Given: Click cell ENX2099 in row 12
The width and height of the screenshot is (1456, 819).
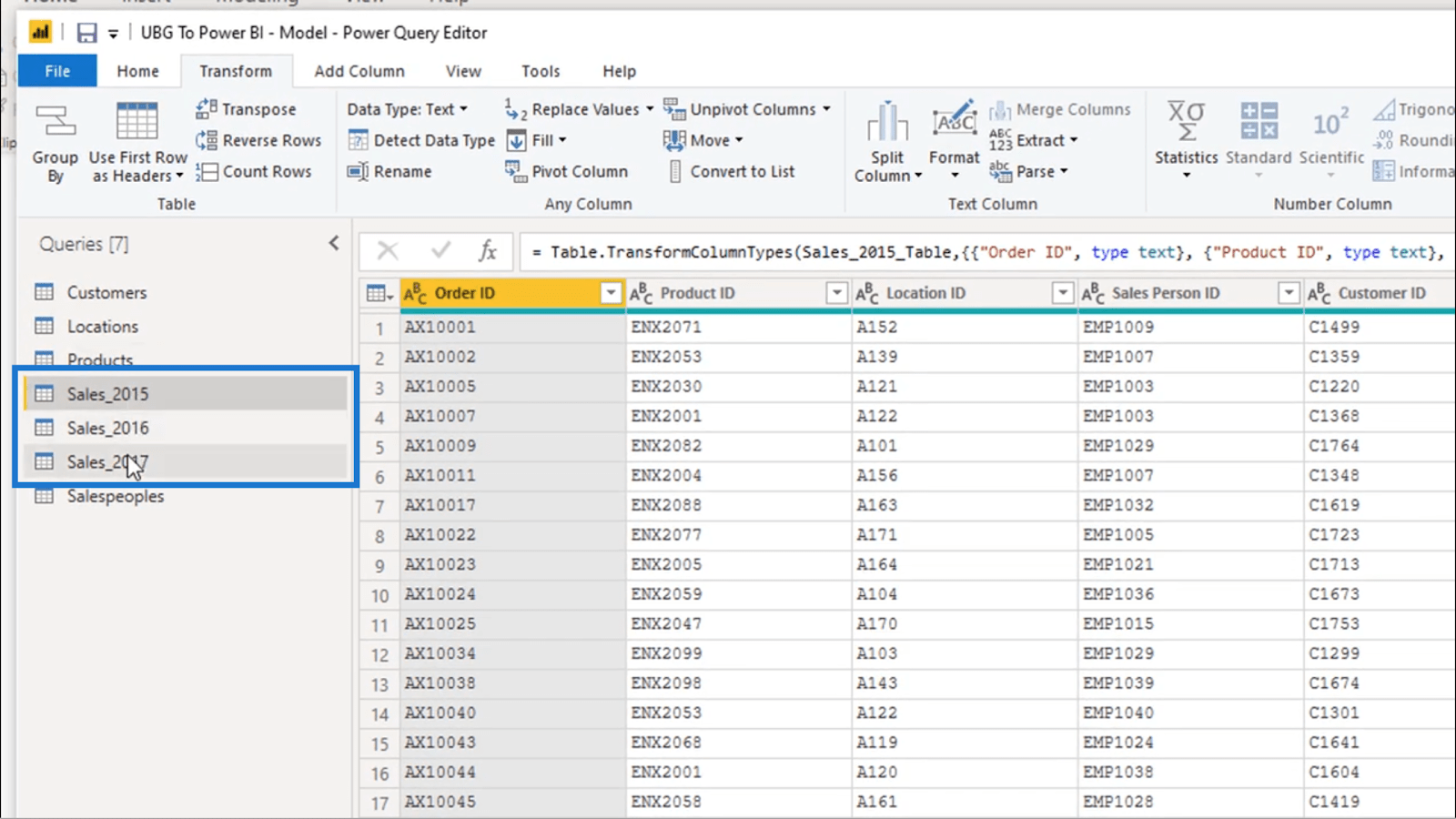Looking at the screenshot, I should coord(738,653).
